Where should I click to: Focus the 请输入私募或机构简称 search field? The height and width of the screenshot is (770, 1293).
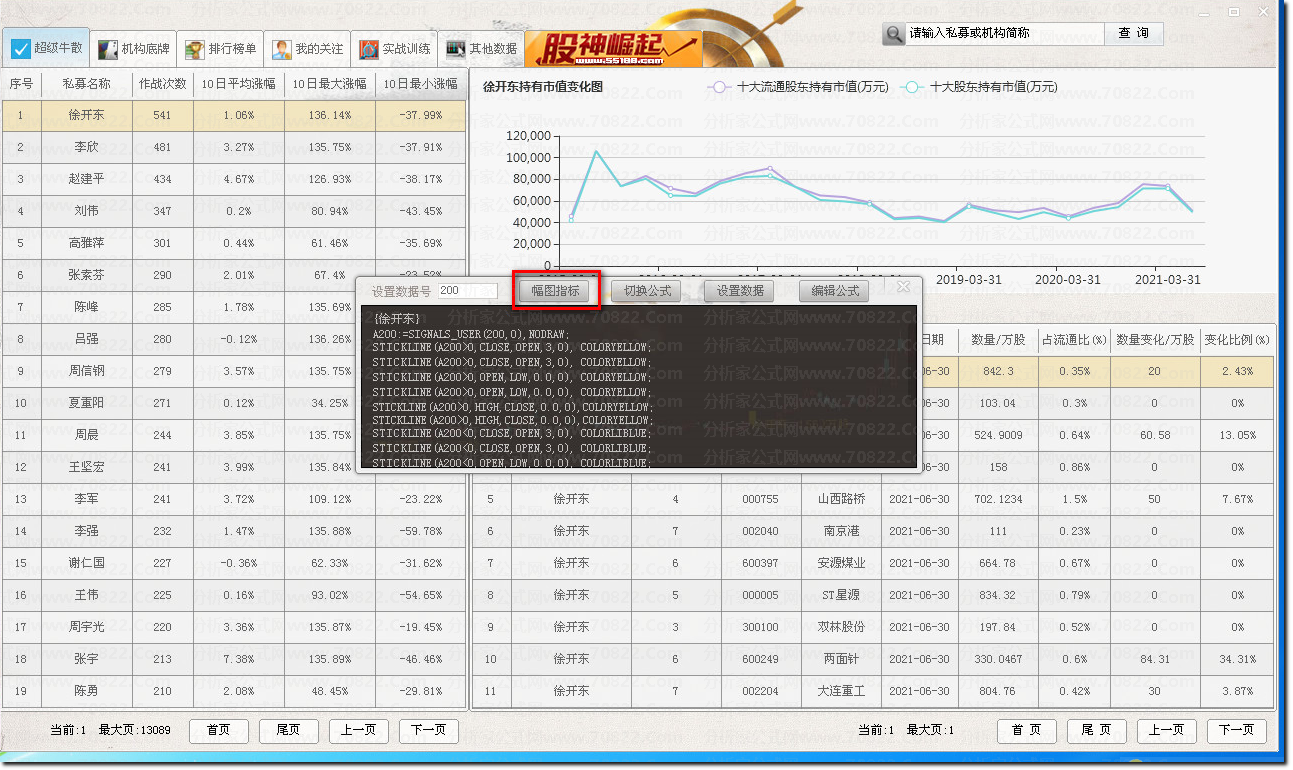[1005, 34]
